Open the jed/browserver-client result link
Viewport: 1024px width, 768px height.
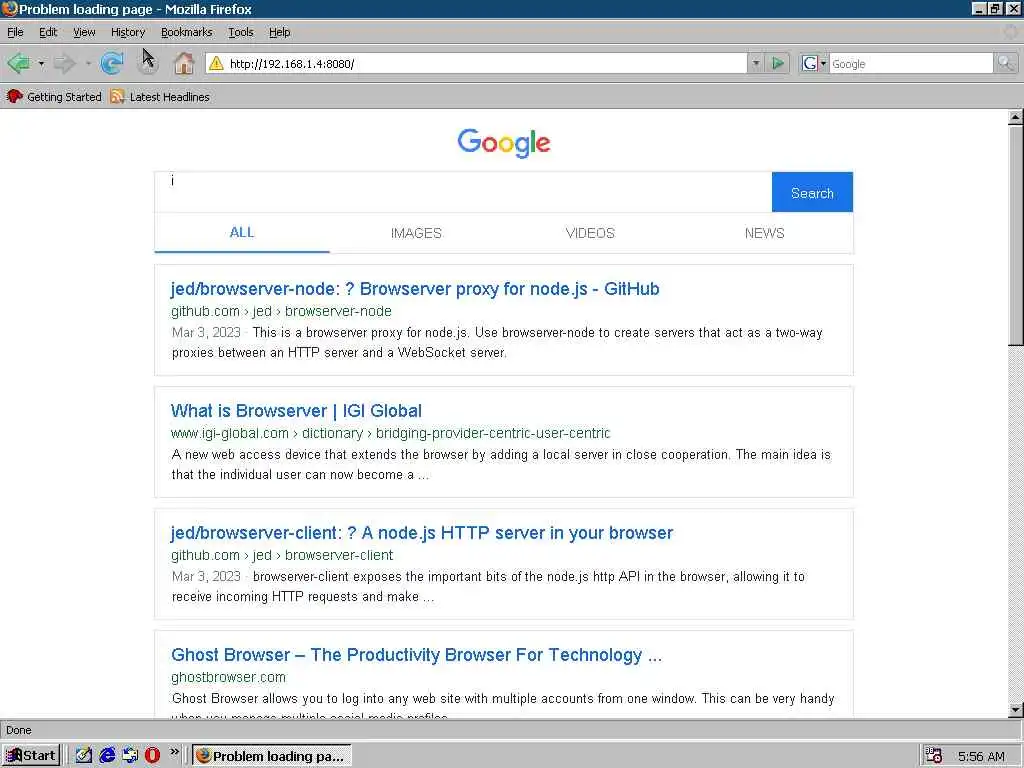click(x=422, y=533)
